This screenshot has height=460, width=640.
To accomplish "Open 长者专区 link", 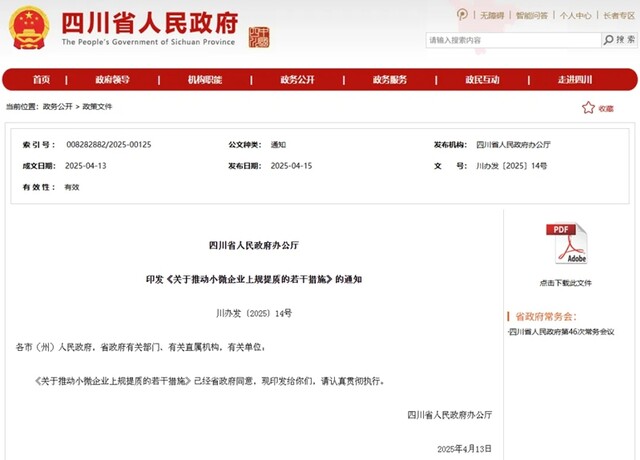I will pyautogui.click(x=619, y=16).
